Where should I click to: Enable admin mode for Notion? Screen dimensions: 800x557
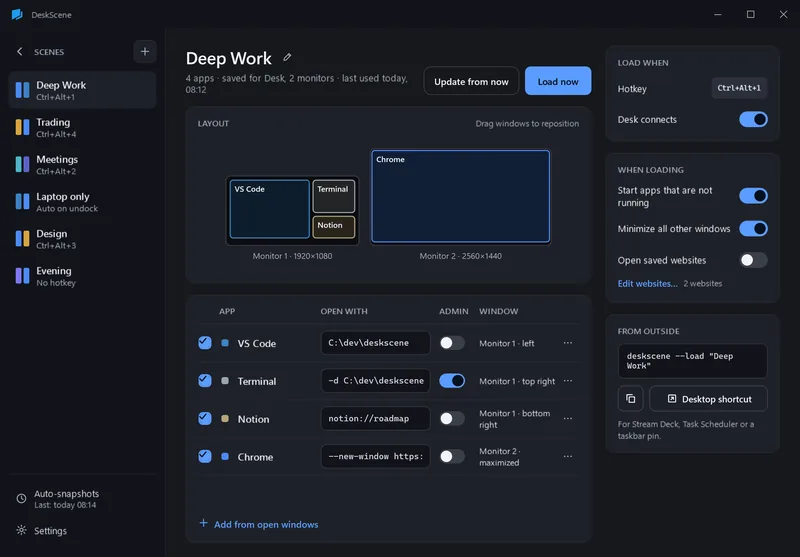(x=452, y=418)
